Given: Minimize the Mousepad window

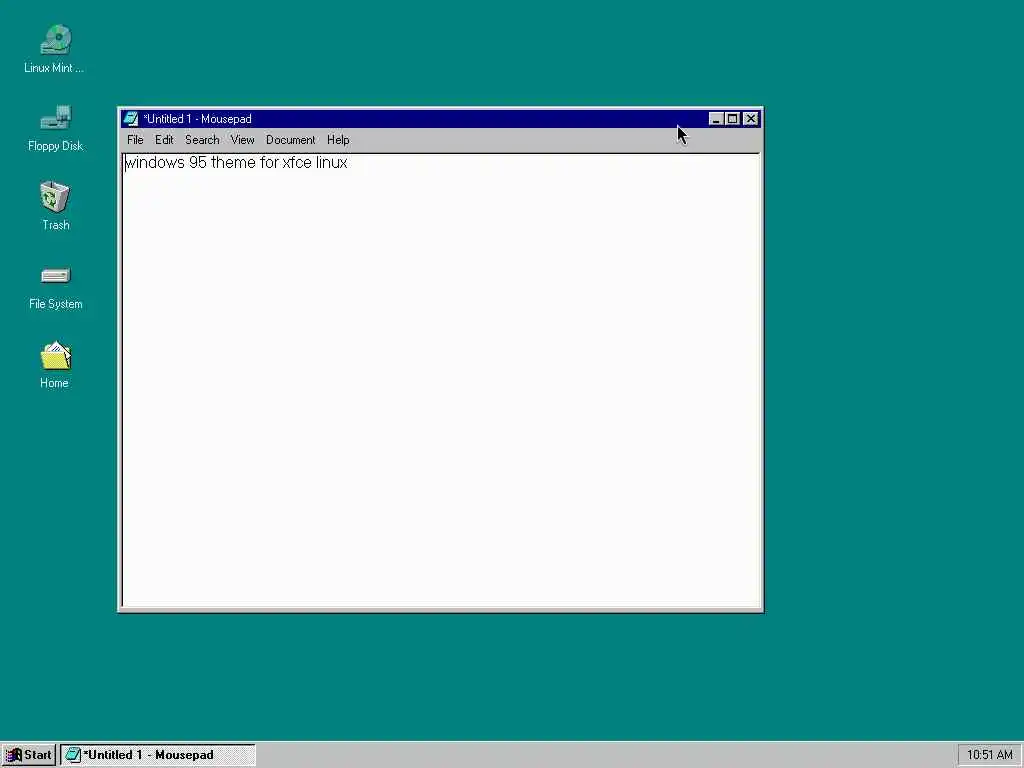Looking at the screenshot, I should (x=716, y=119).
